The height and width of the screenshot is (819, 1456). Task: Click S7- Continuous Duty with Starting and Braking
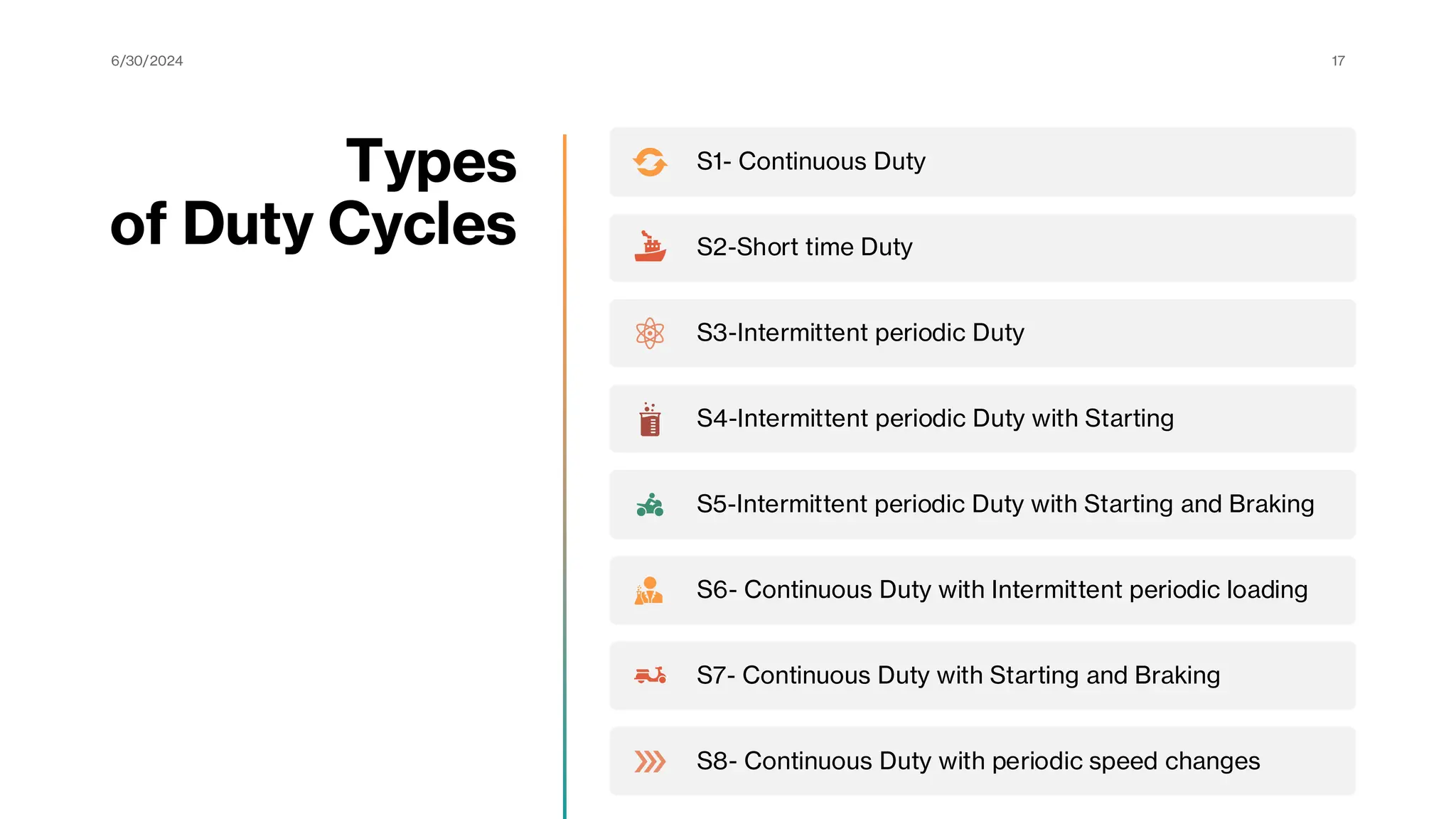(958, 675)
